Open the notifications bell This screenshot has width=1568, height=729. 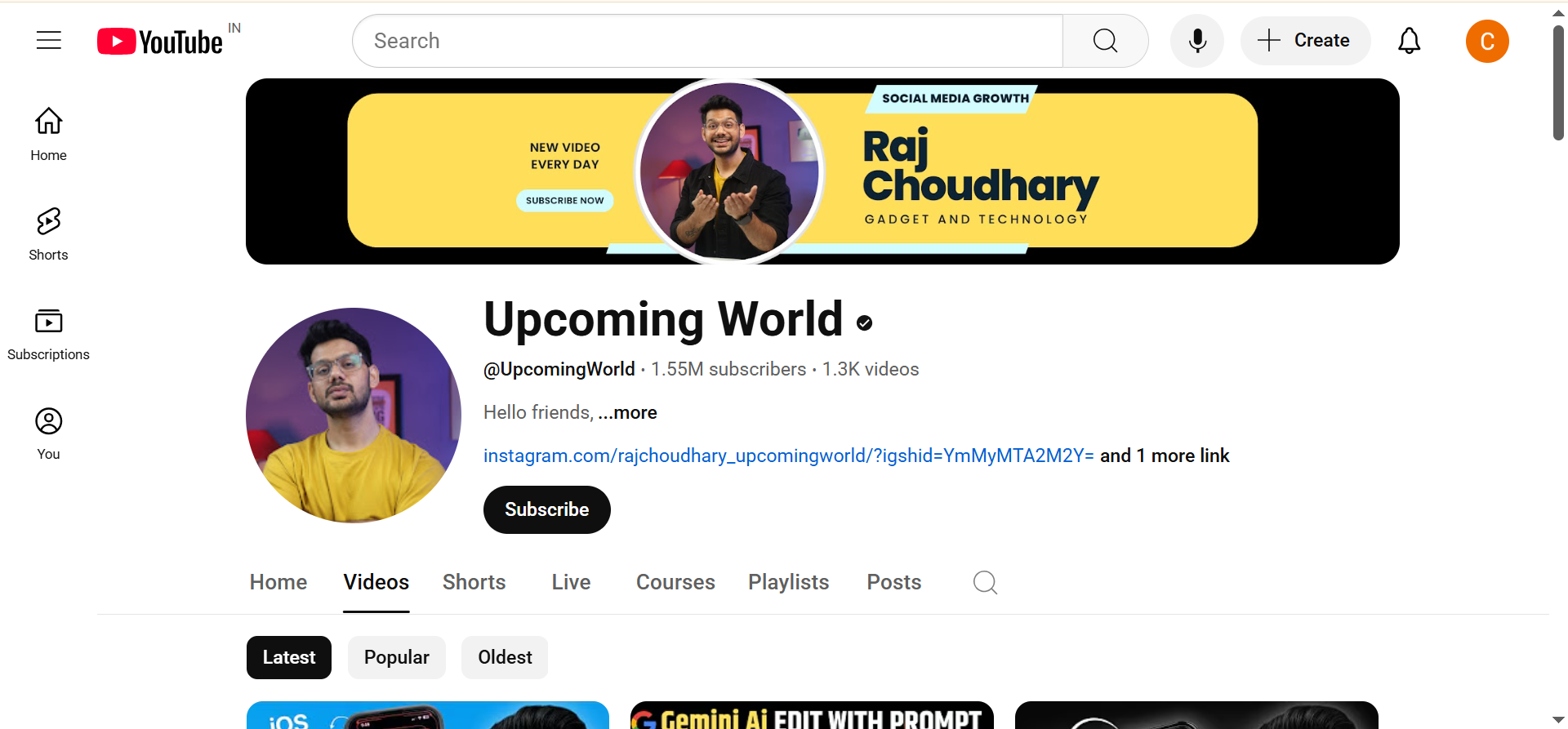tap(1409, 41)
